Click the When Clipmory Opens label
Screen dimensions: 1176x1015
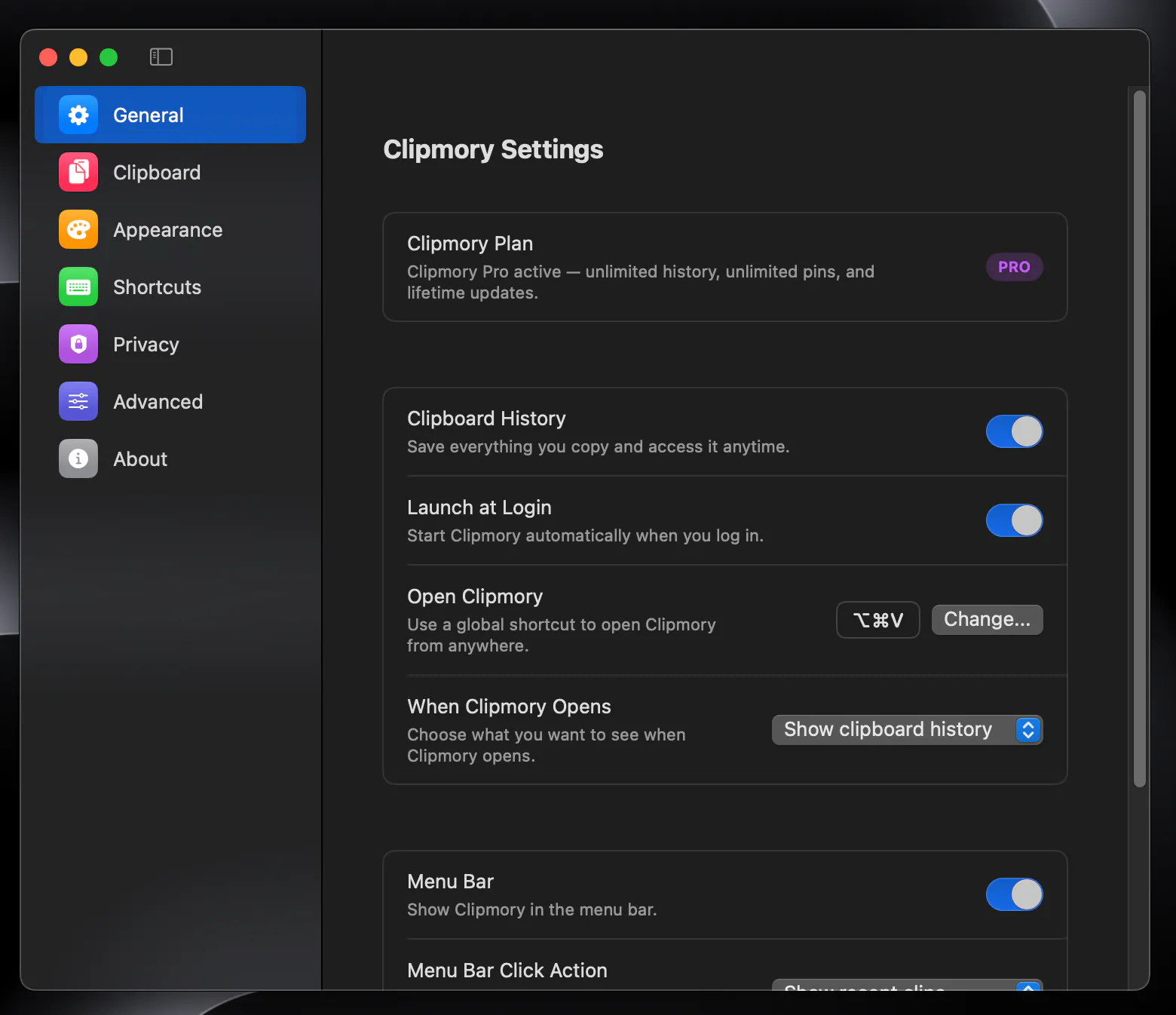509,707
